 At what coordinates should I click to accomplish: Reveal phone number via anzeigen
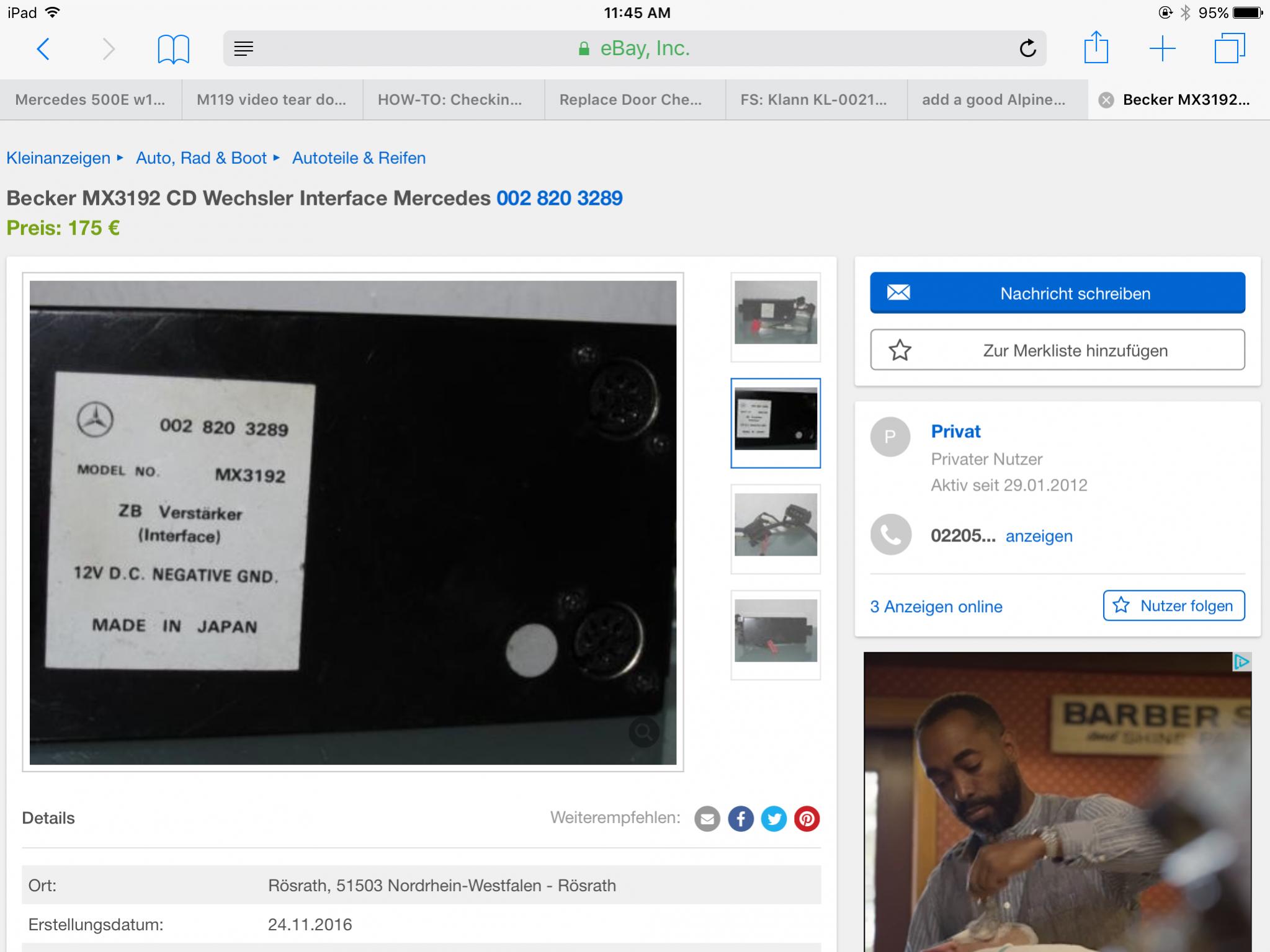pos(1039,536)
